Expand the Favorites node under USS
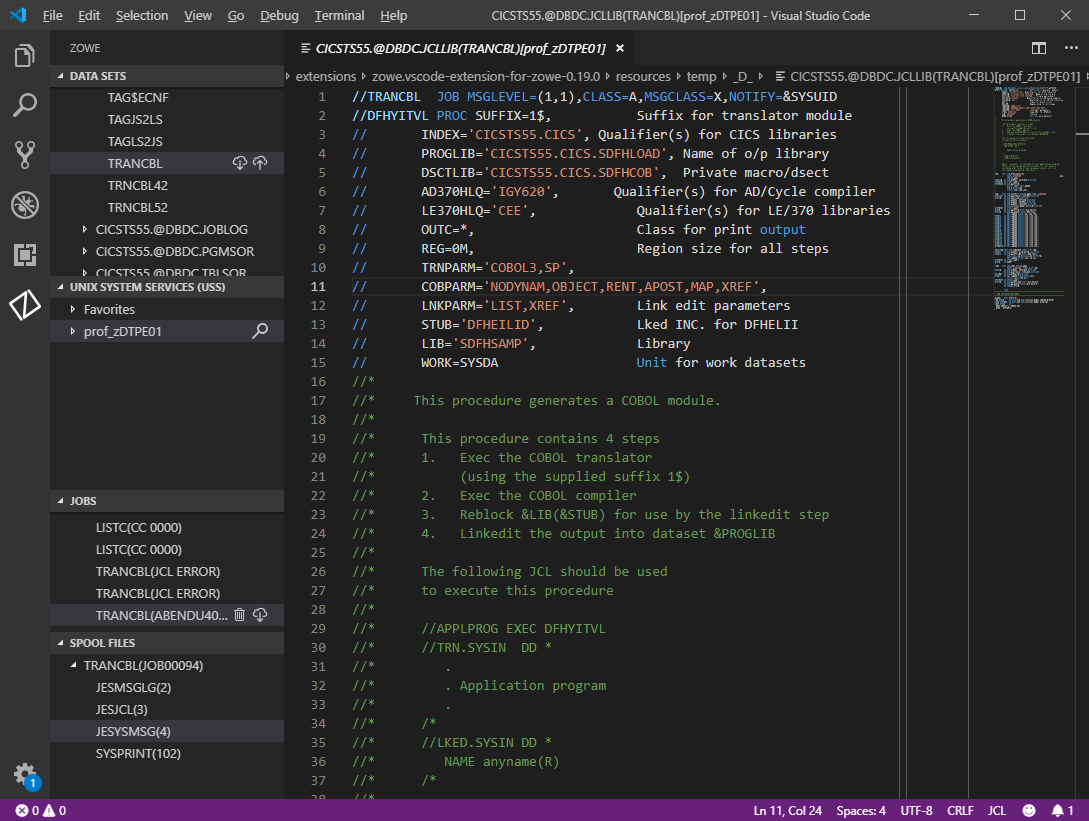Image resolution: width=1089 pixels, height=821 pixels. (74, 310)
